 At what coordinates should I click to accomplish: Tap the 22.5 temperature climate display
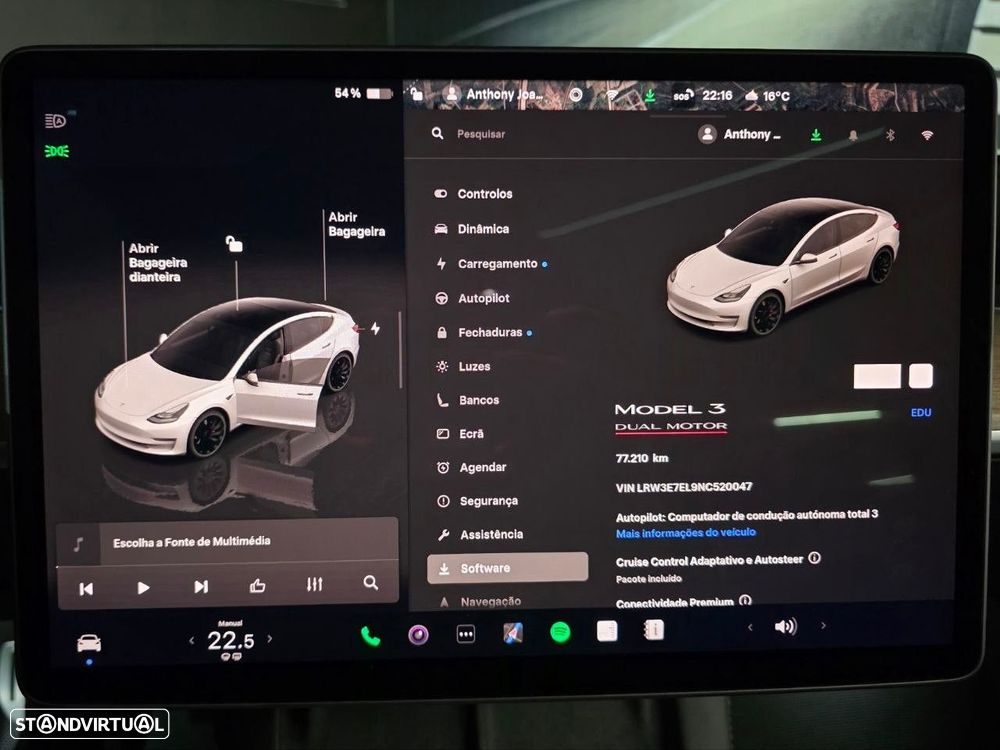point(230,640)
